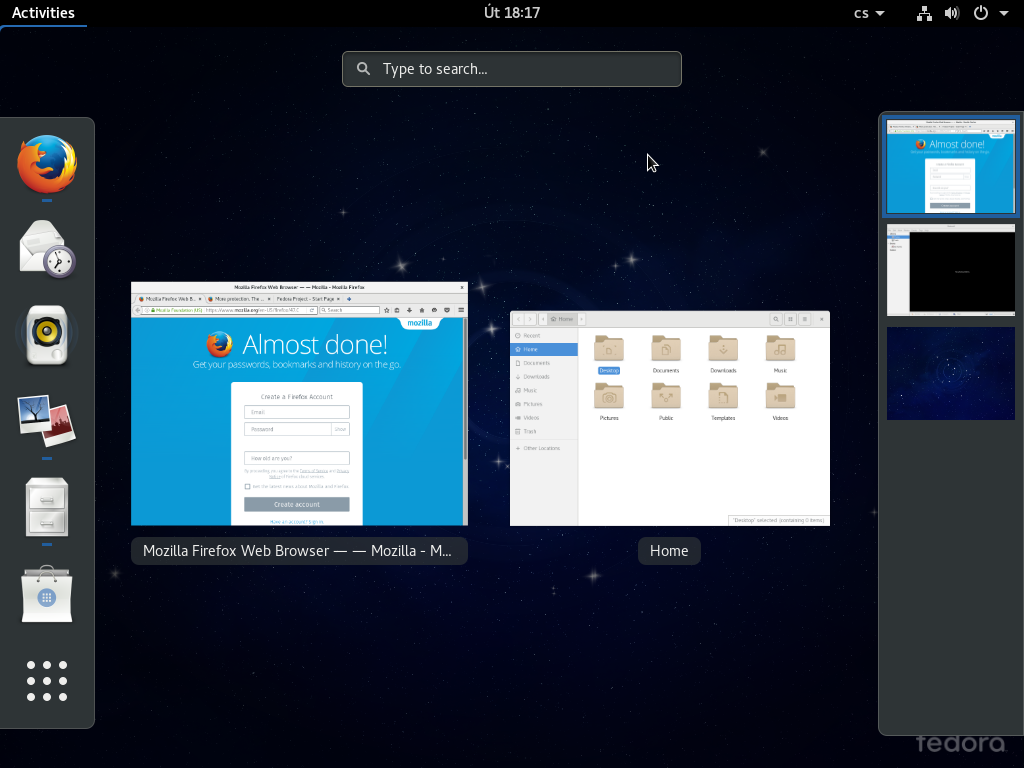Click the Home window caption label
1024x768 pixels.
(x=669, y=551)
